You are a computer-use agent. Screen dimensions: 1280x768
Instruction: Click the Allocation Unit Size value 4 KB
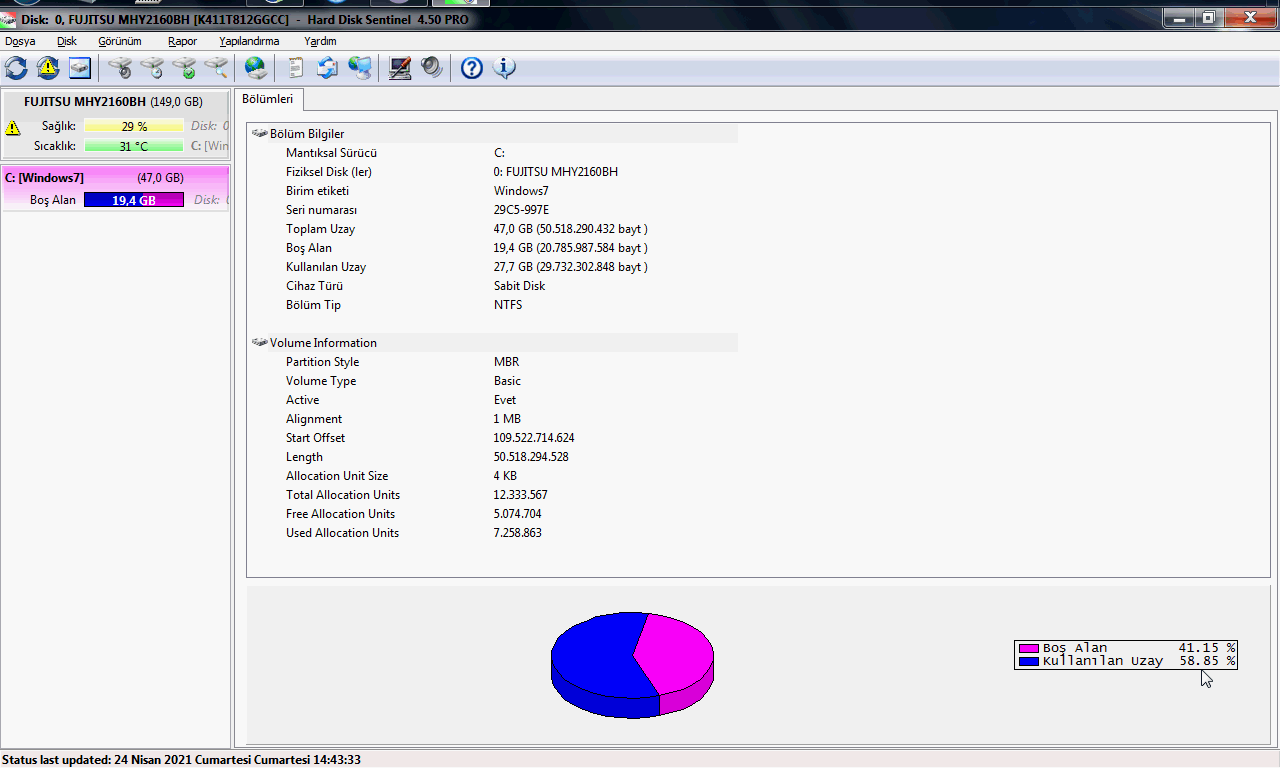click(505, 476)
